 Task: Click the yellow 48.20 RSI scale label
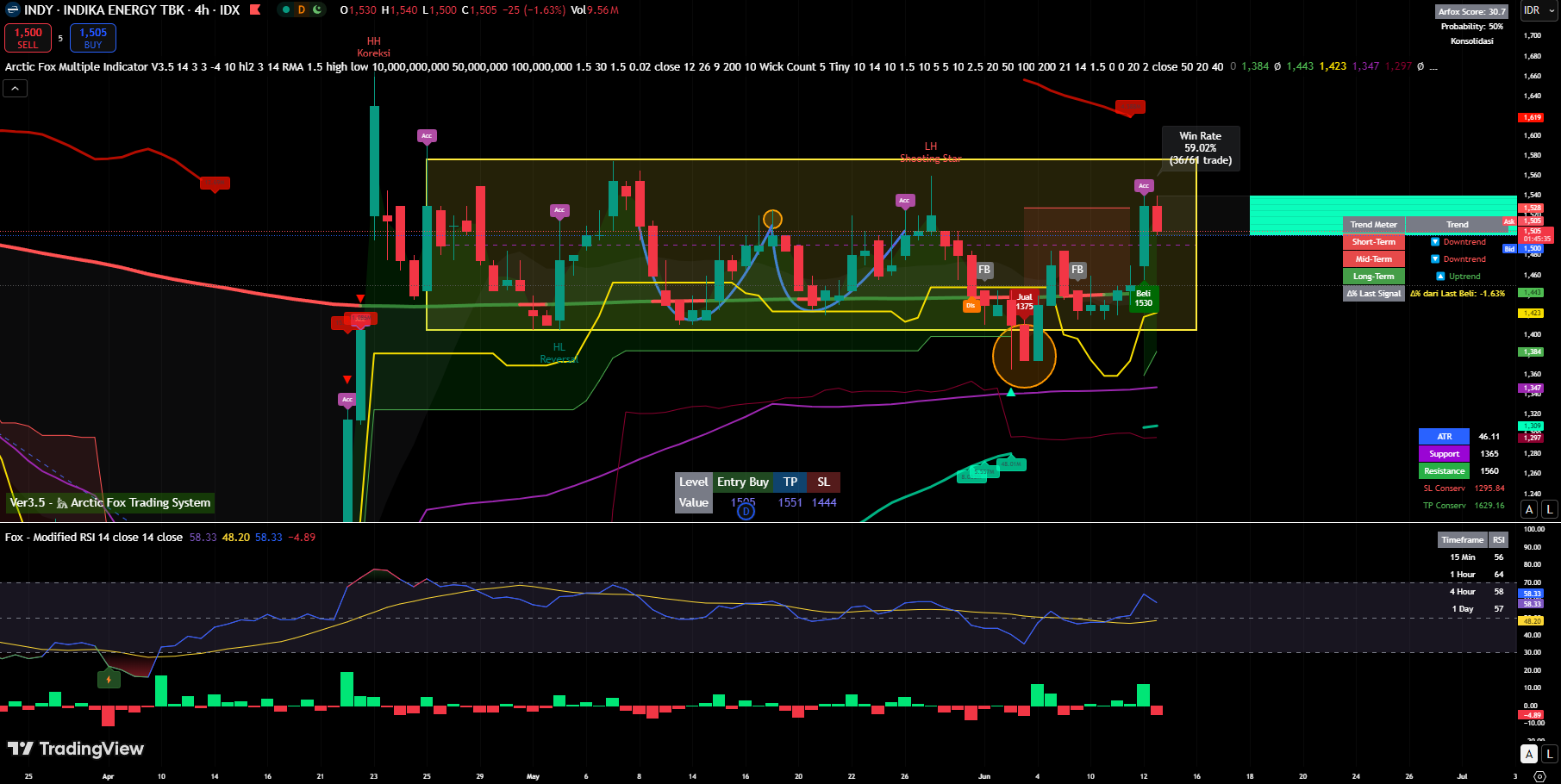(1532, 620)
